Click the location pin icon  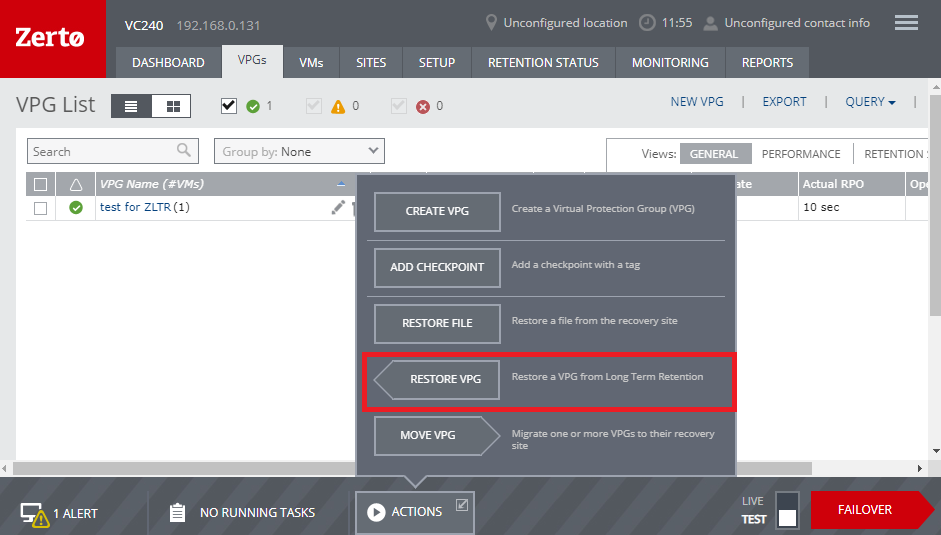(491, 23)
